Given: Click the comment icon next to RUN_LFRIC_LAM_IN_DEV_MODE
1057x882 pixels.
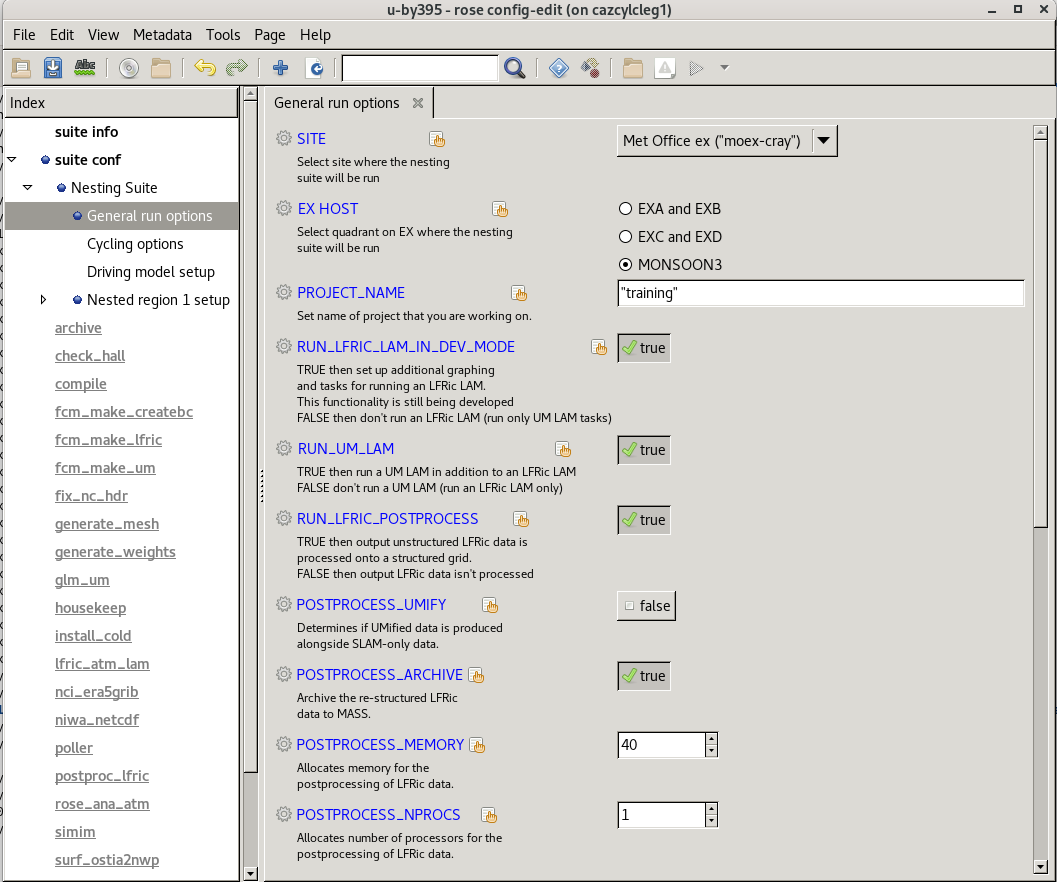Looking at the screenshot, I should (599, 347).
